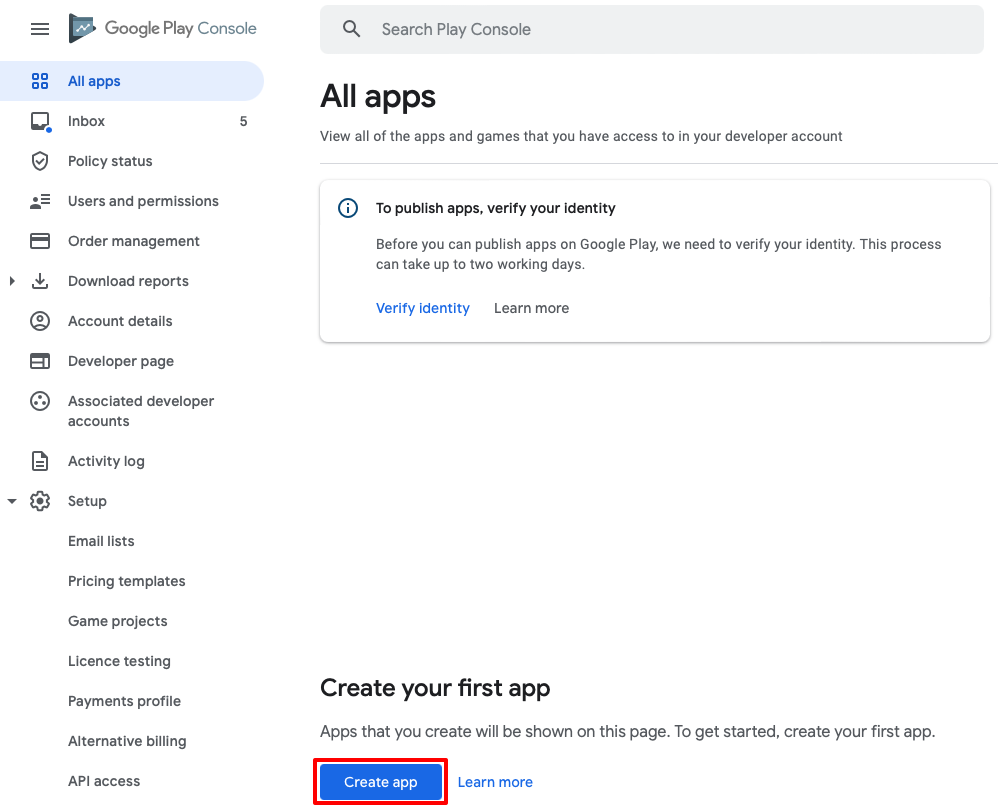This screenshot has height=811, width=998.
Task: Click the Activity log document icon
Action: pos(40,461)
